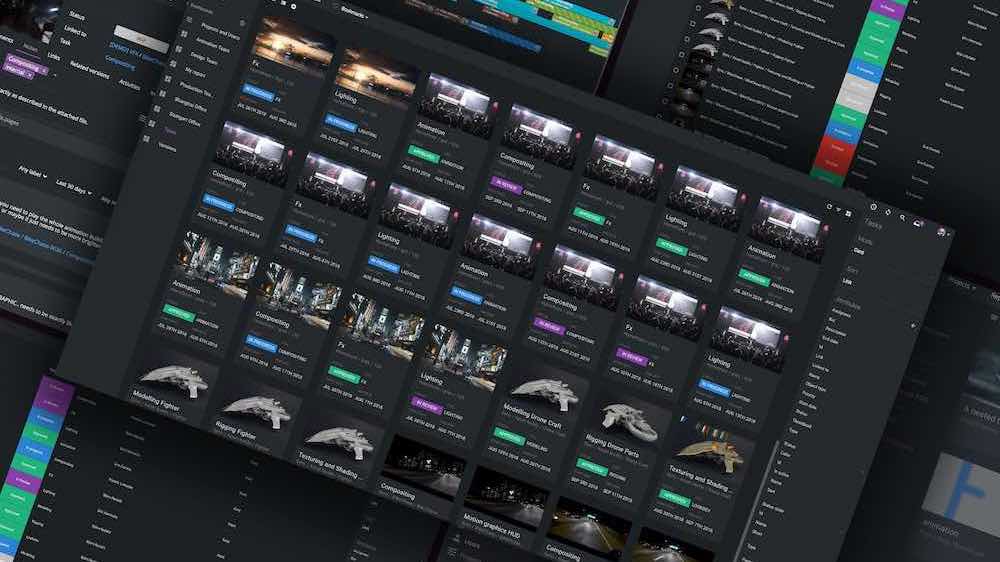Click sunset thumbnail on the top Lighting card

point(377,76)
